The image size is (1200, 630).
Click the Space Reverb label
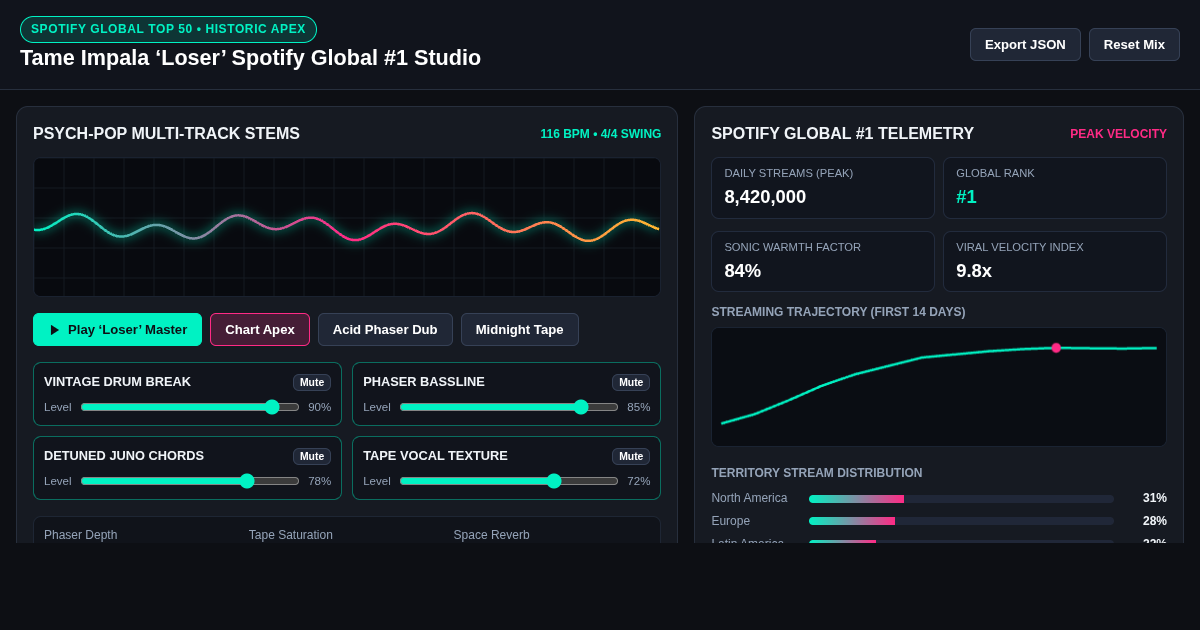pos(492,535)
